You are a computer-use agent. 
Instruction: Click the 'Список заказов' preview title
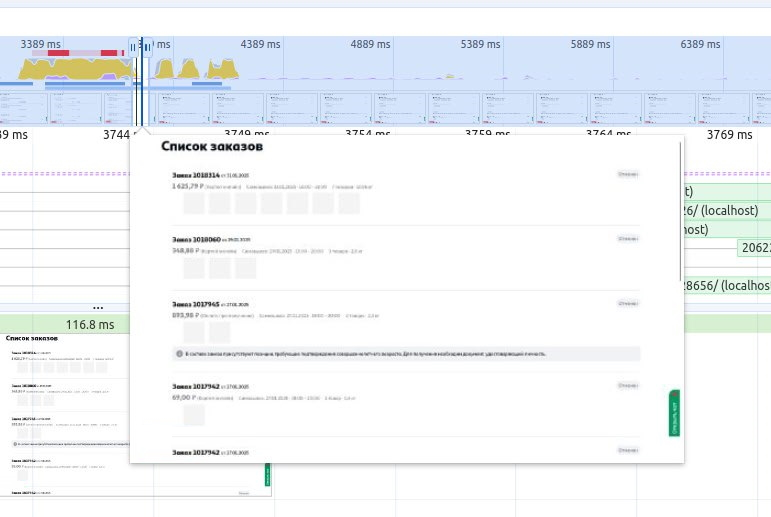pyautogui.click(x=212, y=146)
